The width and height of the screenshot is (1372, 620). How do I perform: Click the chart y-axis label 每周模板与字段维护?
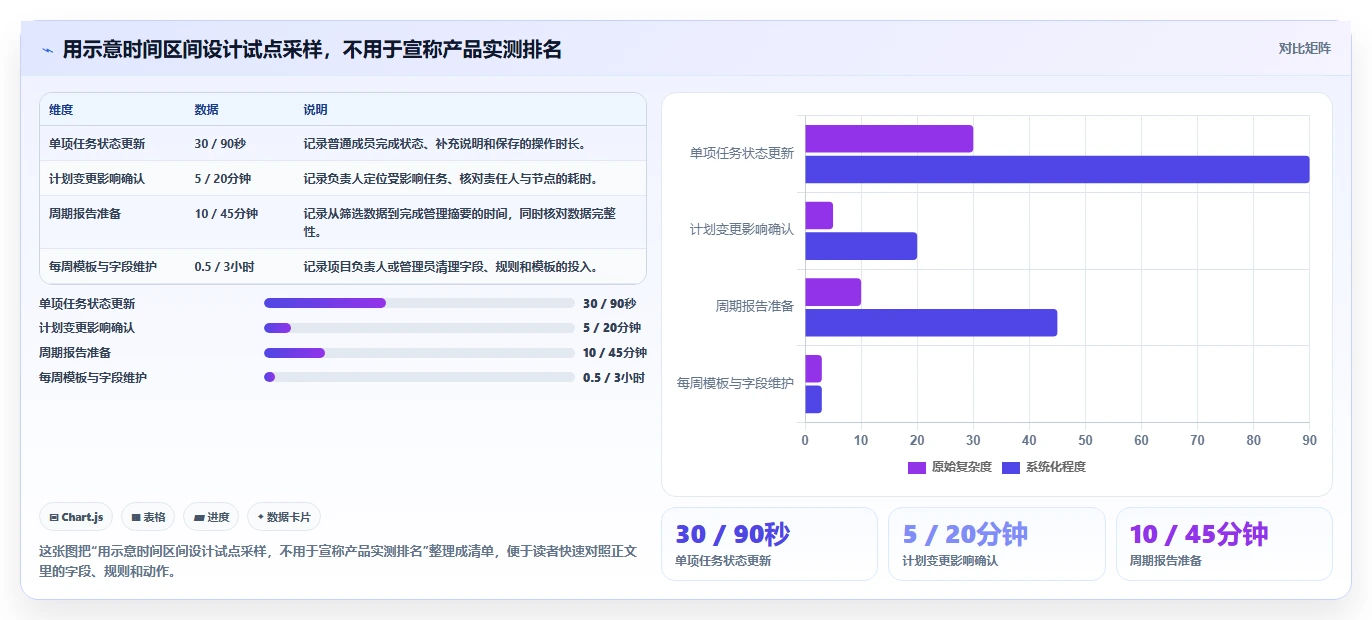(736, 383)
